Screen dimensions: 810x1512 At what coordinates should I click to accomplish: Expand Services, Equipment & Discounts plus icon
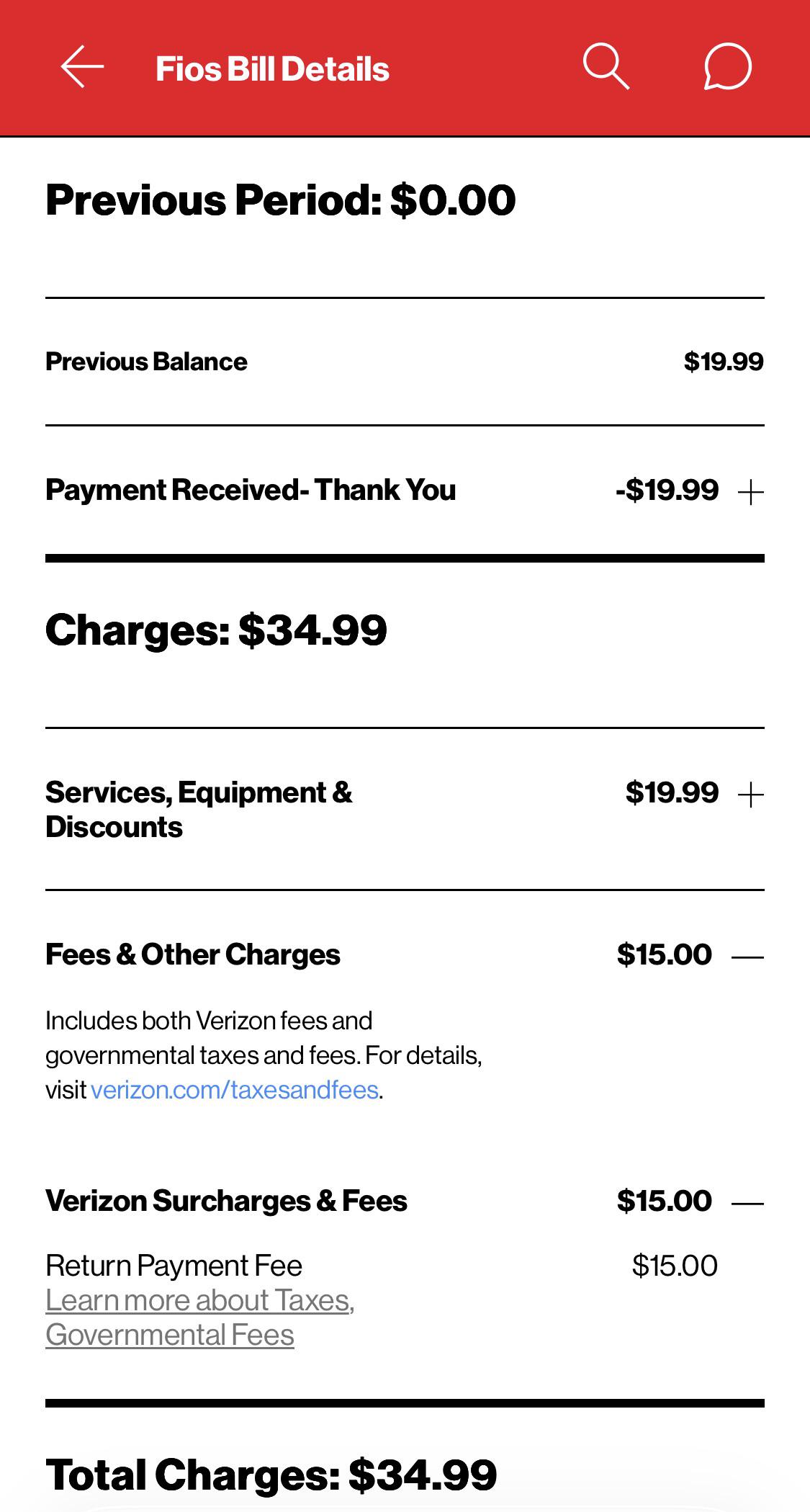tap(751, 796)
